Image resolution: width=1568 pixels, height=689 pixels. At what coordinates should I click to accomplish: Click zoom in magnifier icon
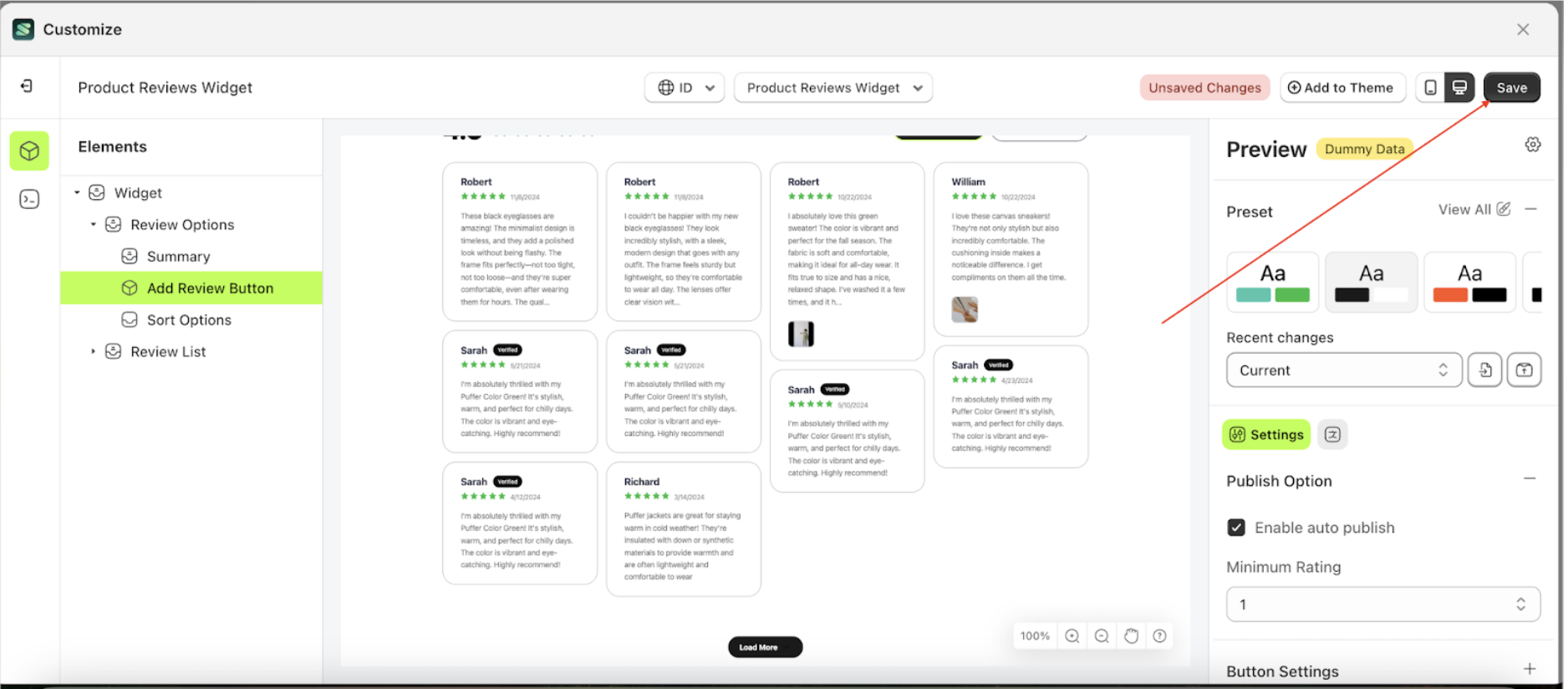(1072, 635)
